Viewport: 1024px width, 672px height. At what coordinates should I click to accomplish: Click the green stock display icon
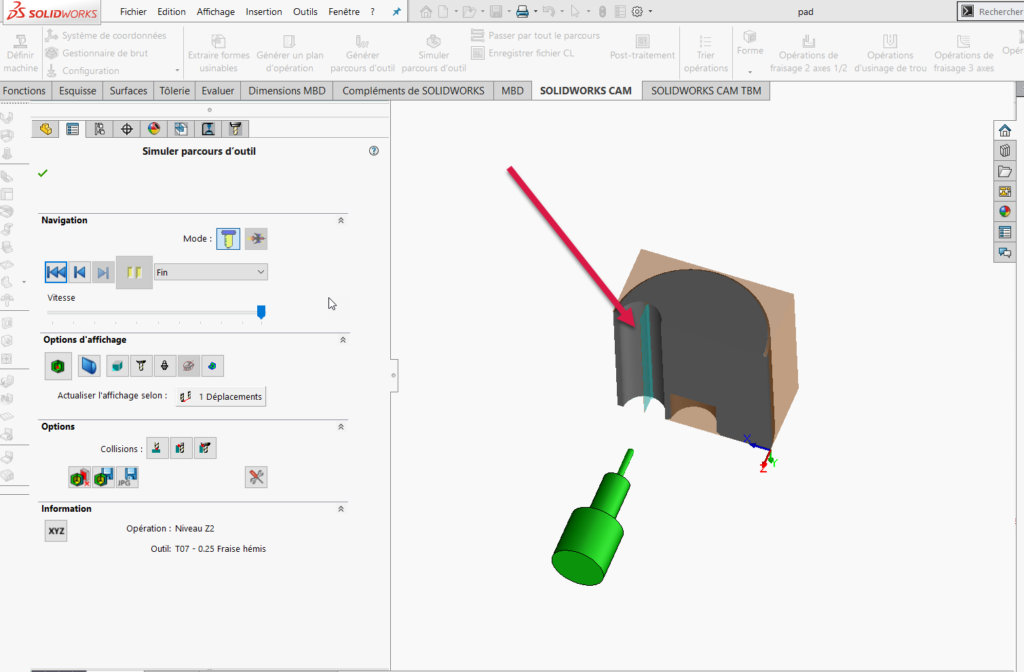(57, 367)
